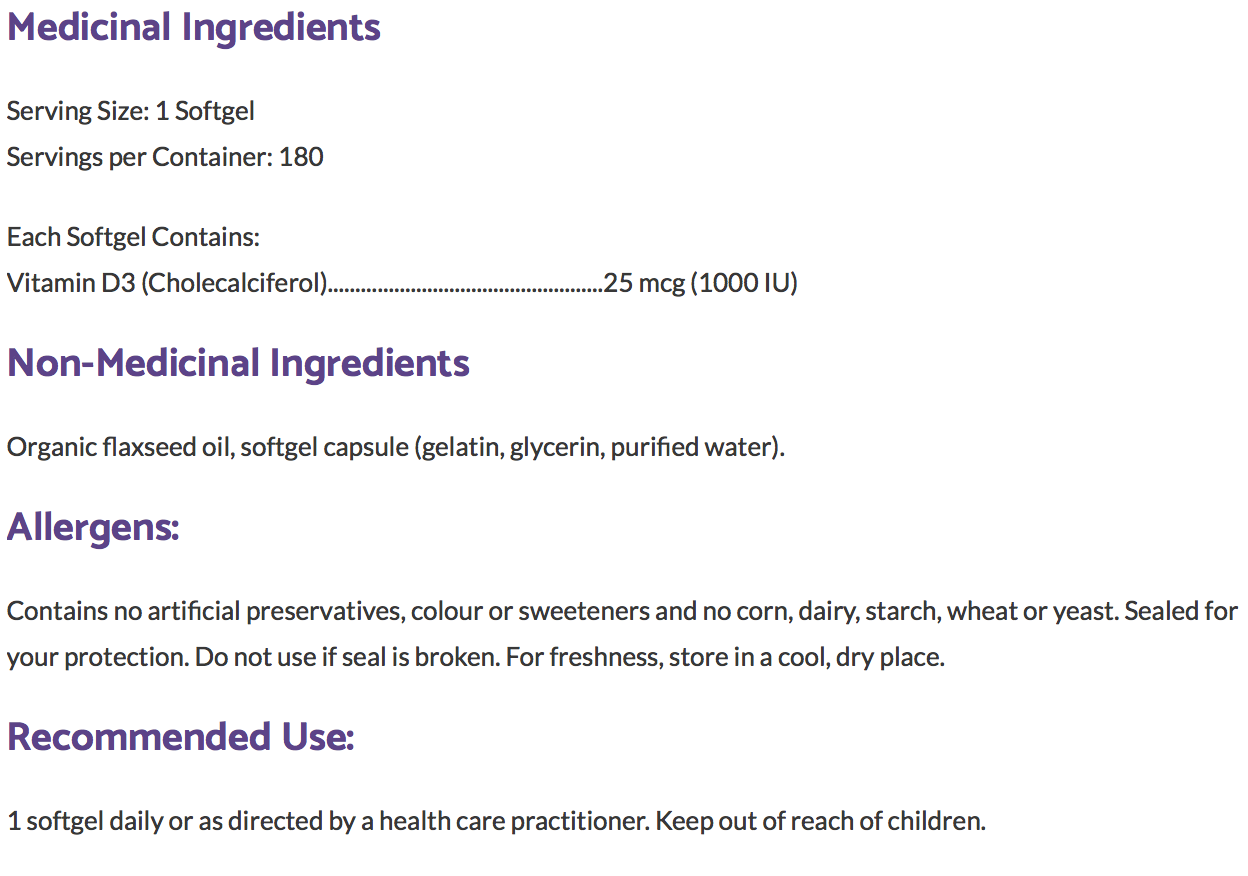Click the Serving Size: 1 Softgel line
The height and width of the screenshot is (876, 1248).
(131, 111)
